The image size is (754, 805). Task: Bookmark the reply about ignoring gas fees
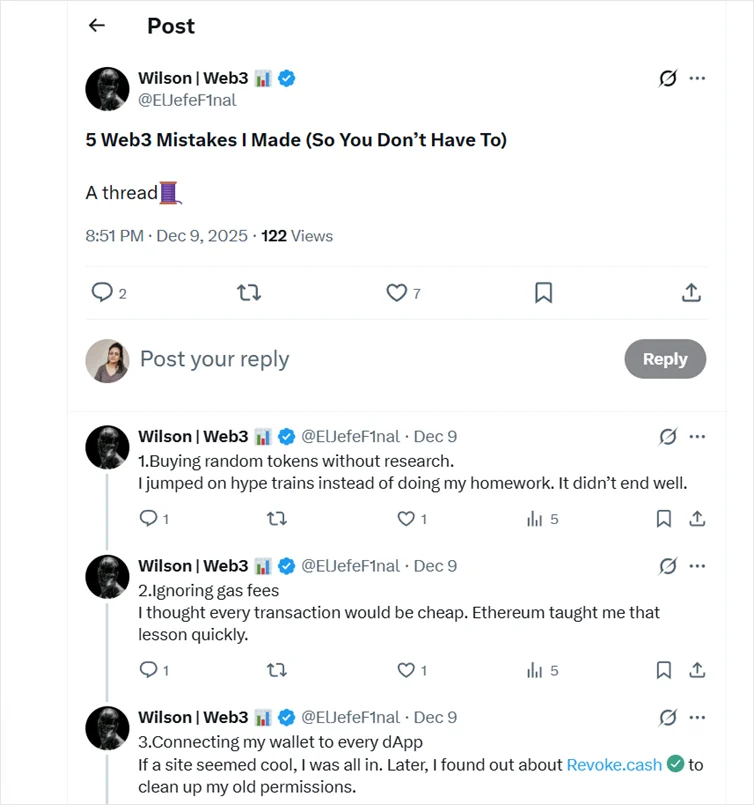tap(663, 670)
